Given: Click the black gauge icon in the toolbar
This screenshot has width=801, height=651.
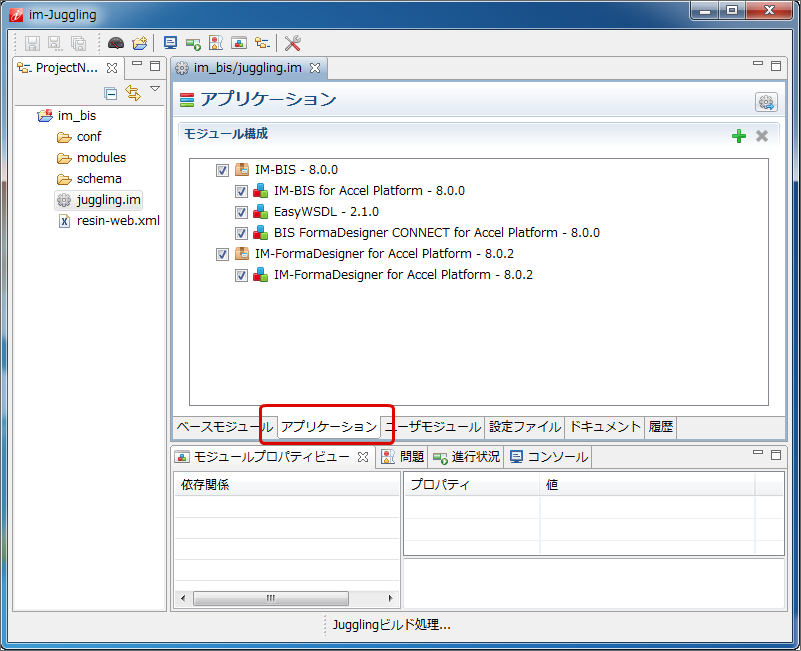Looking at the screenshot, I should 116,43.
